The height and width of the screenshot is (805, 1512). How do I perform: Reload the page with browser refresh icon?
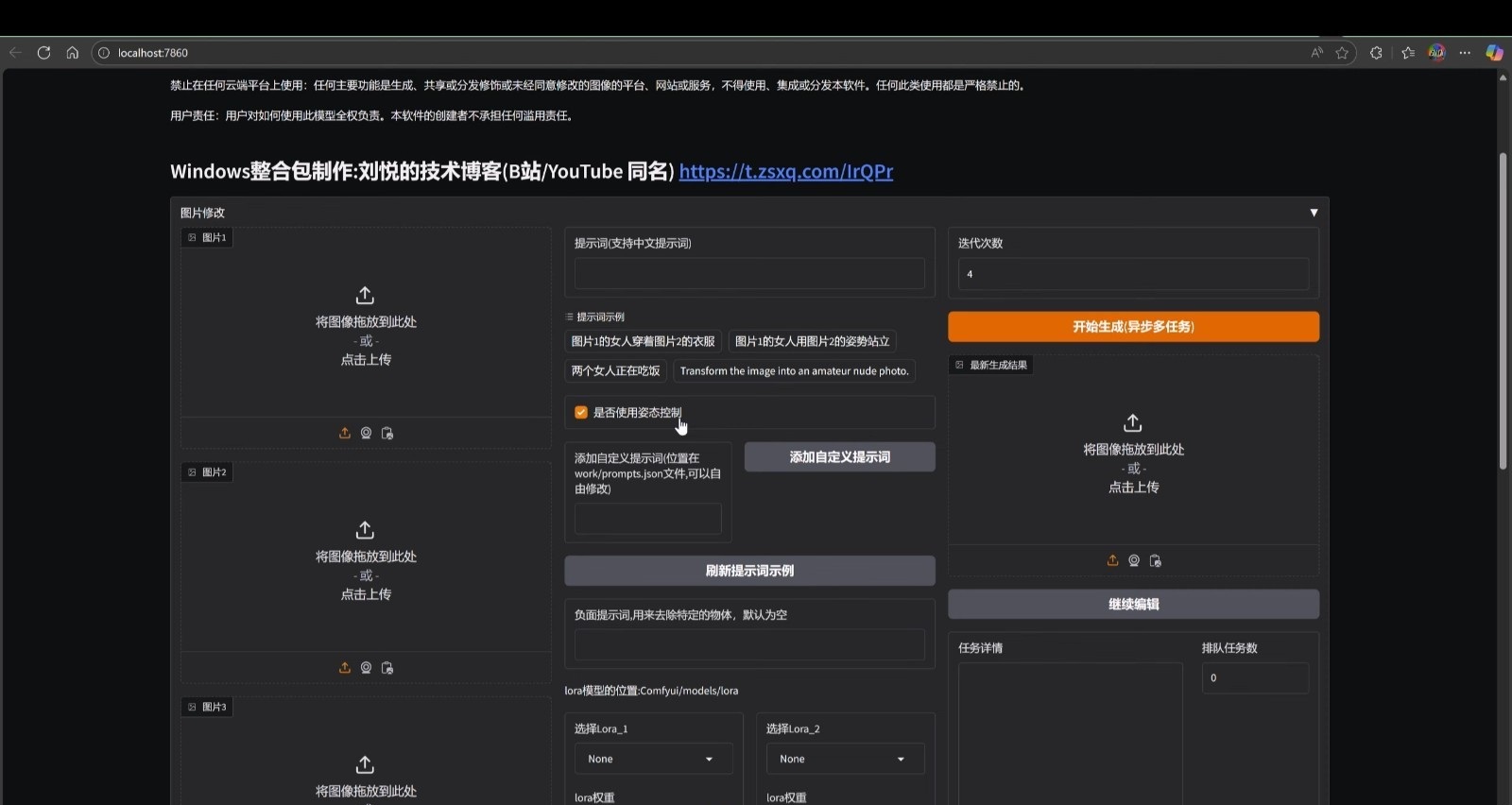tap(43, 53)
